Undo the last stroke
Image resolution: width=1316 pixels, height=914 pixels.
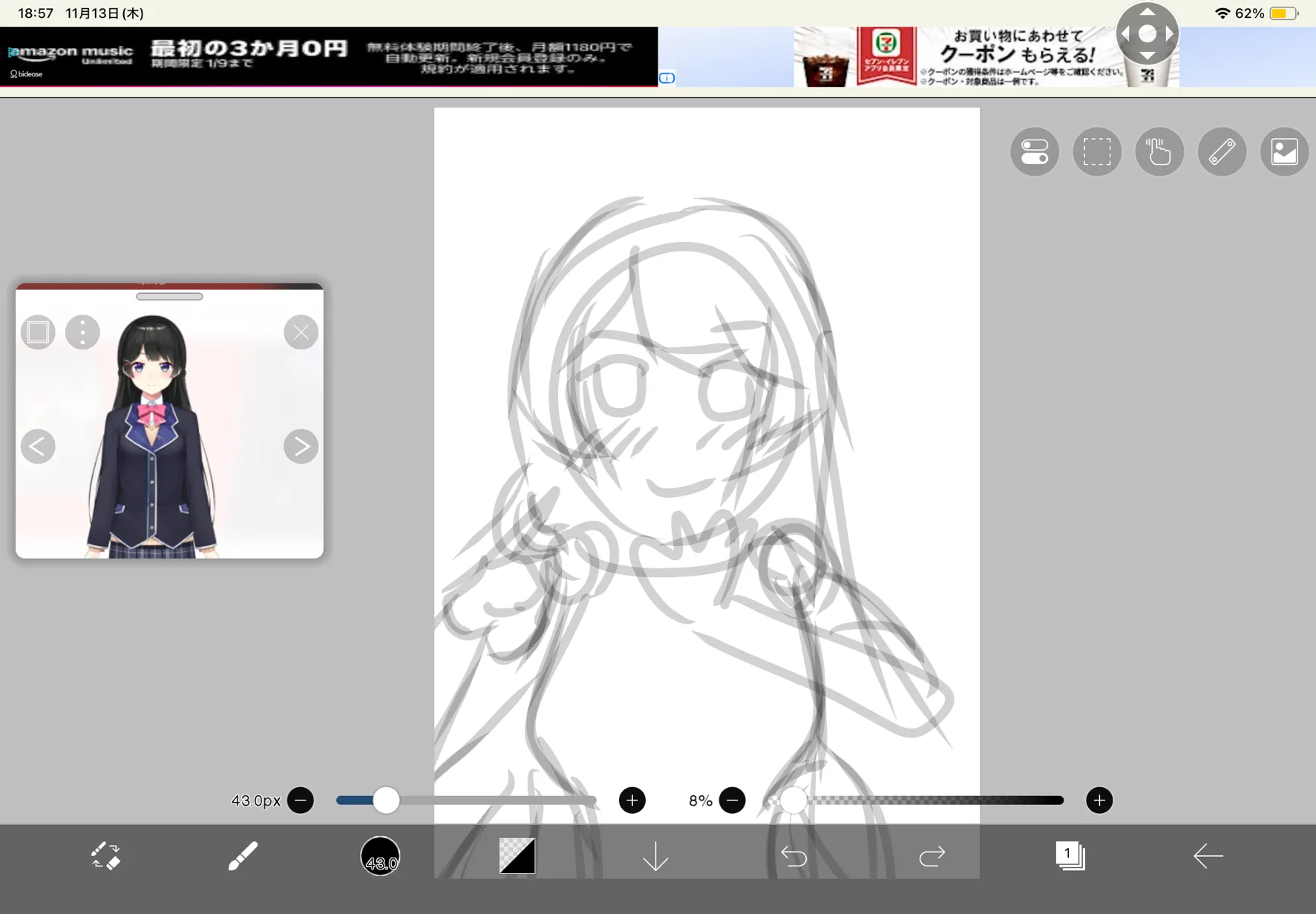click(793, 857)
